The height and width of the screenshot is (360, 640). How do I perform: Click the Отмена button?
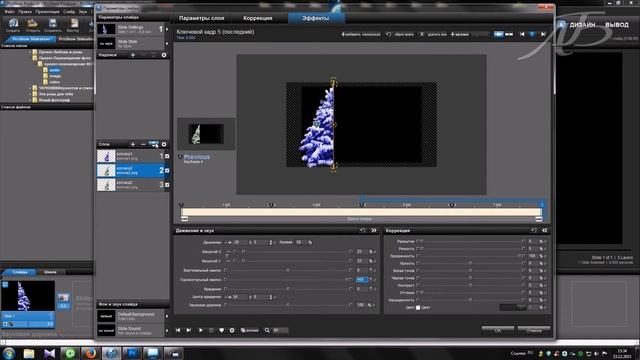pos(533,330)
